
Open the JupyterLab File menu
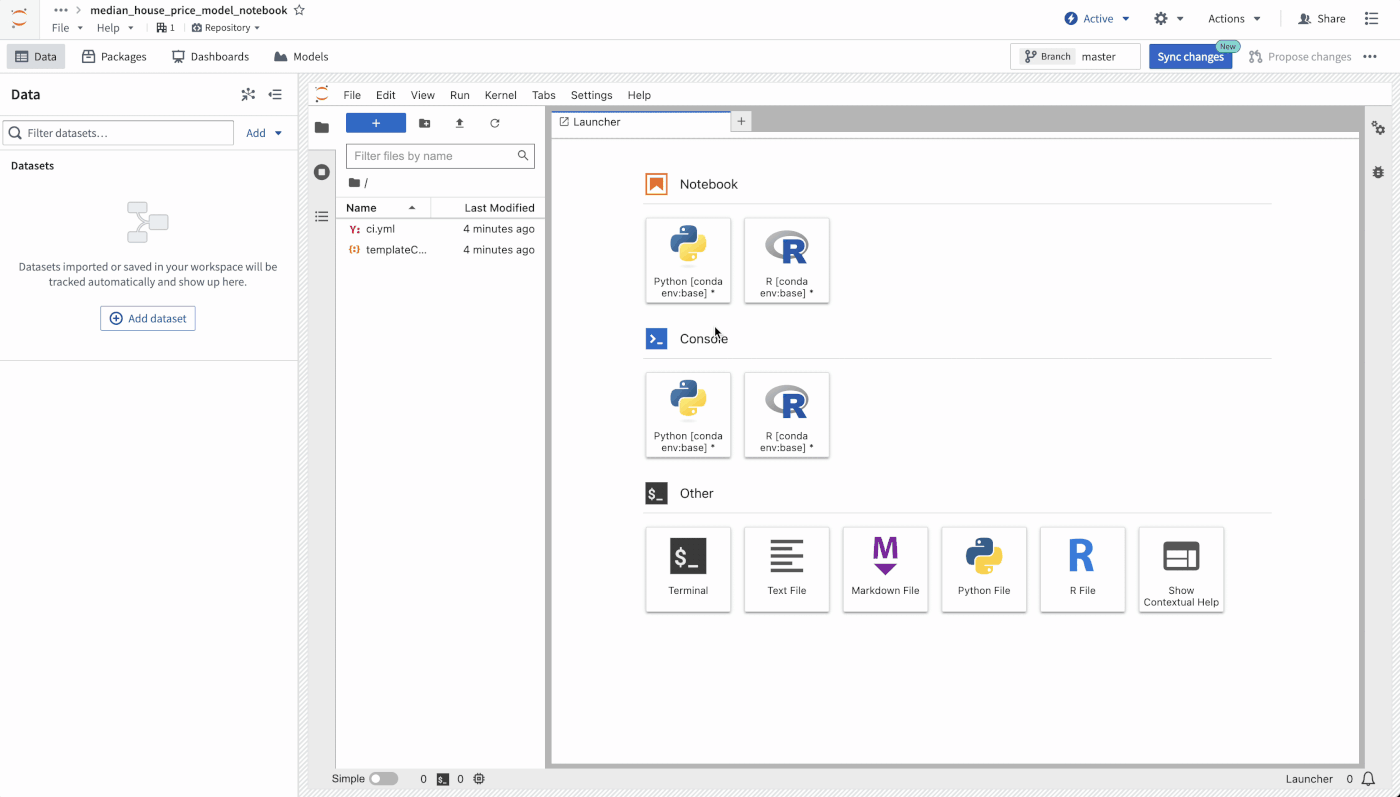coord(352,95)
